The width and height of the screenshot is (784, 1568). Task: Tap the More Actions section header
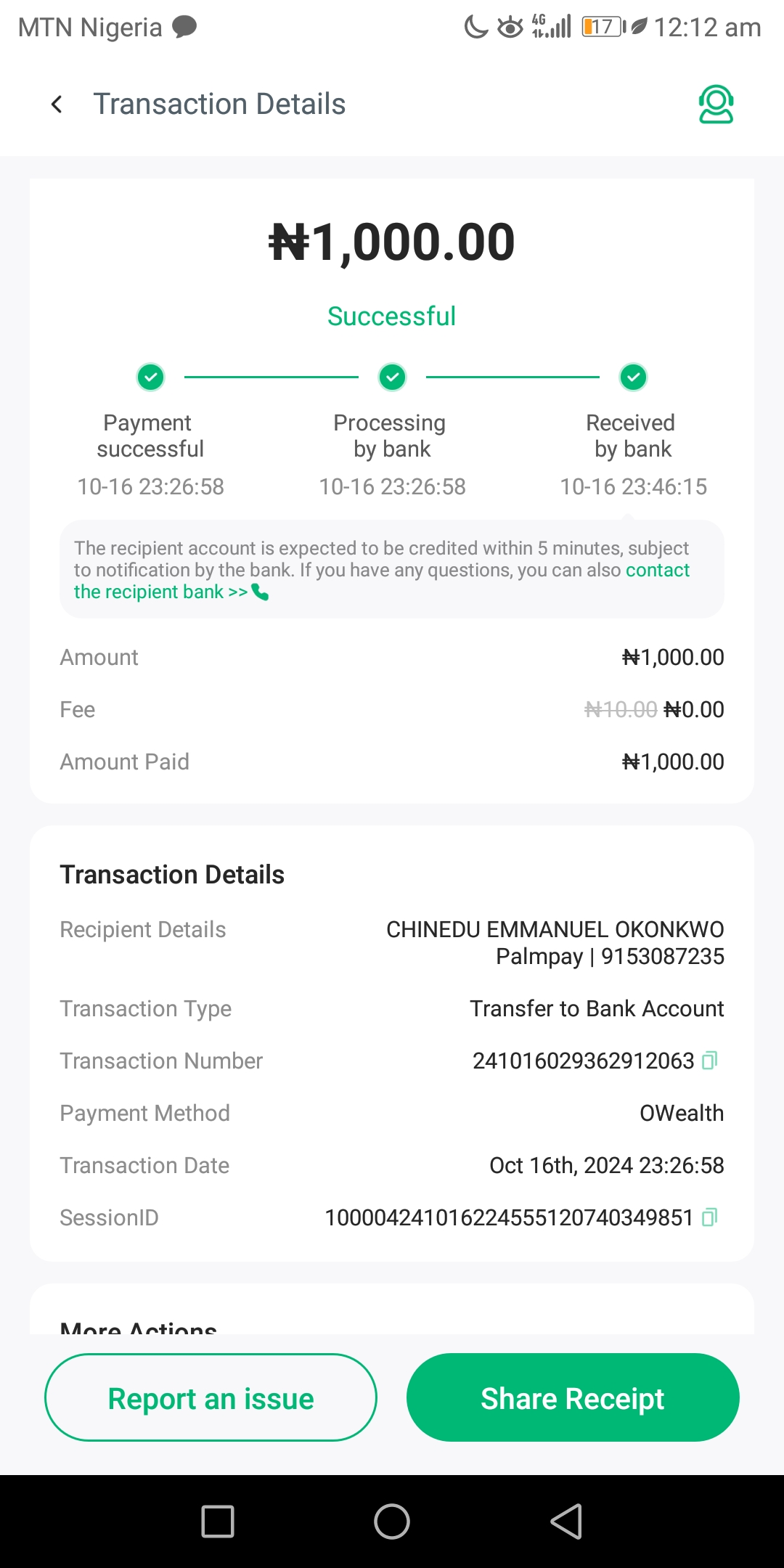(139, 1327)
